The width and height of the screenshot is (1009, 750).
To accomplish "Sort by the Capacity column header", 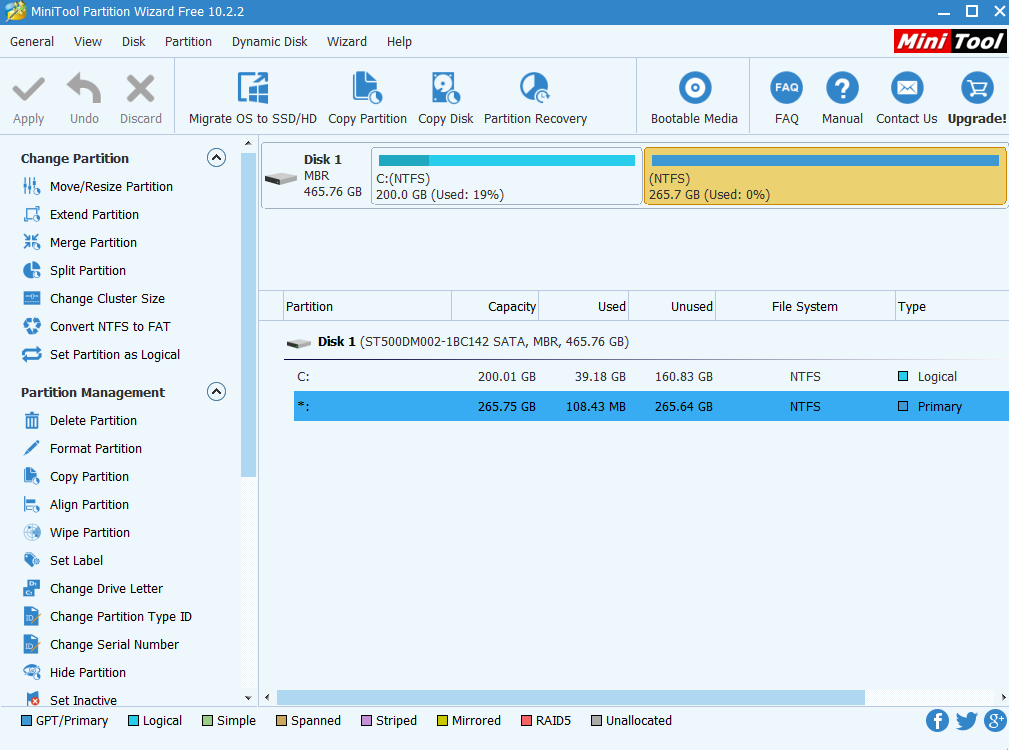I will tap(495, 307).
